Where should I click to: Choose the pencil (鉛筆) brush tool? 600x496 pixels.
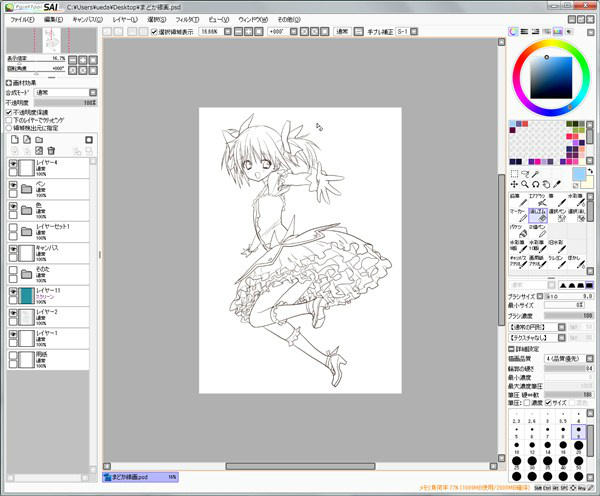(518, 200)
